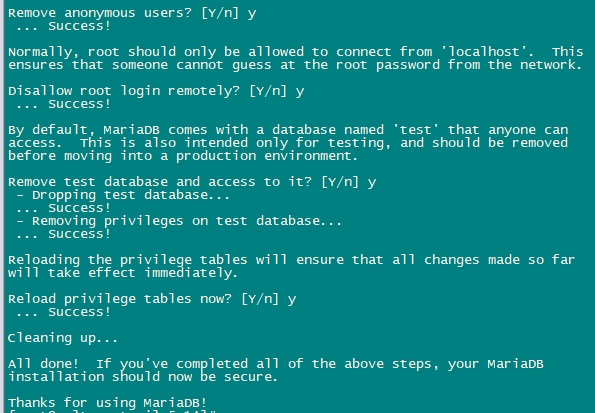Click the first Success! message at top
This screenshot has height=413, width=595.
click(x=79, y=26)
